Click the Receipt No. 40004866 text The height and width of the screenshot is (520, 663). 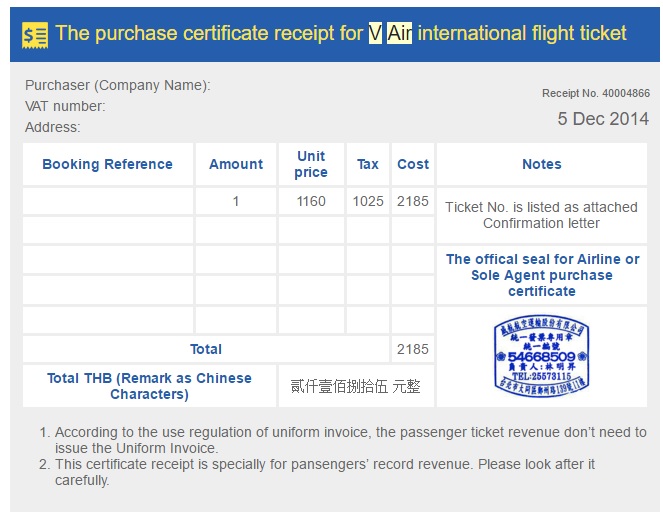596,93
